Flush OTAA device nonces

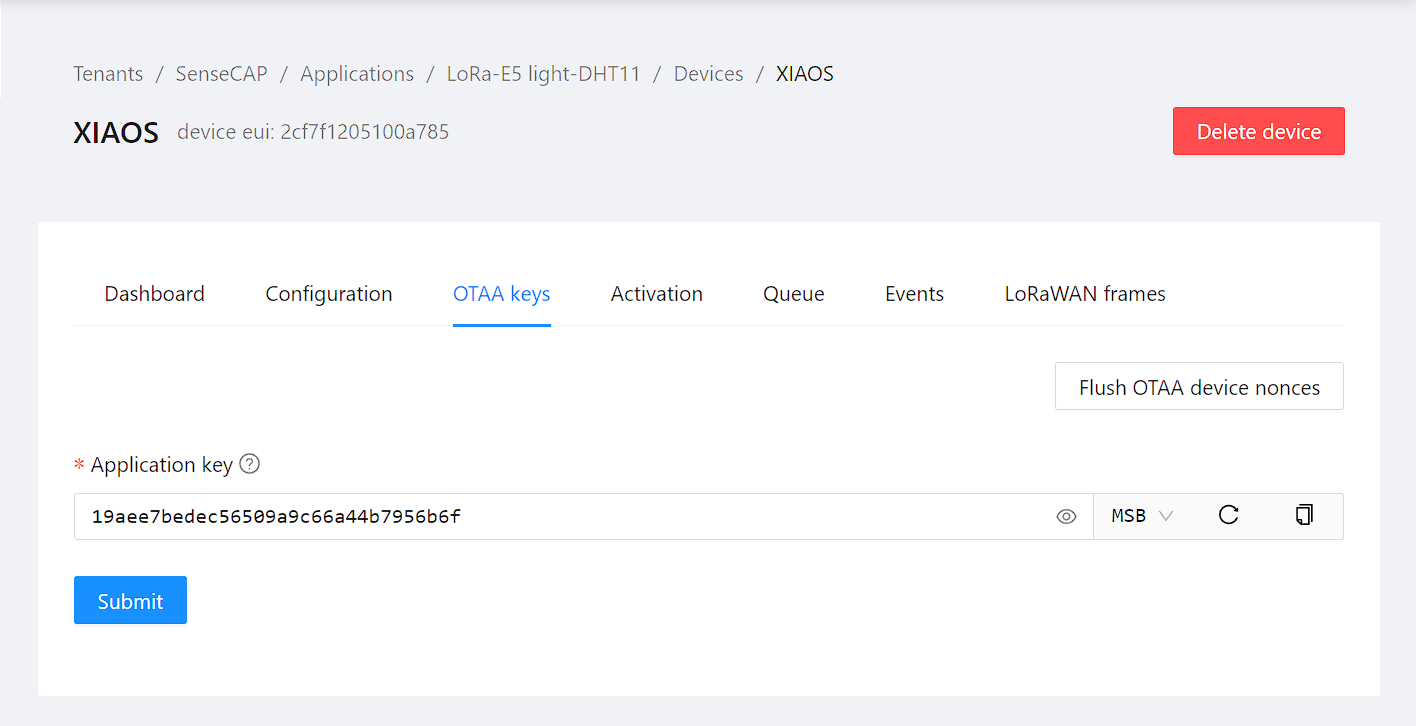(1199, 387)
